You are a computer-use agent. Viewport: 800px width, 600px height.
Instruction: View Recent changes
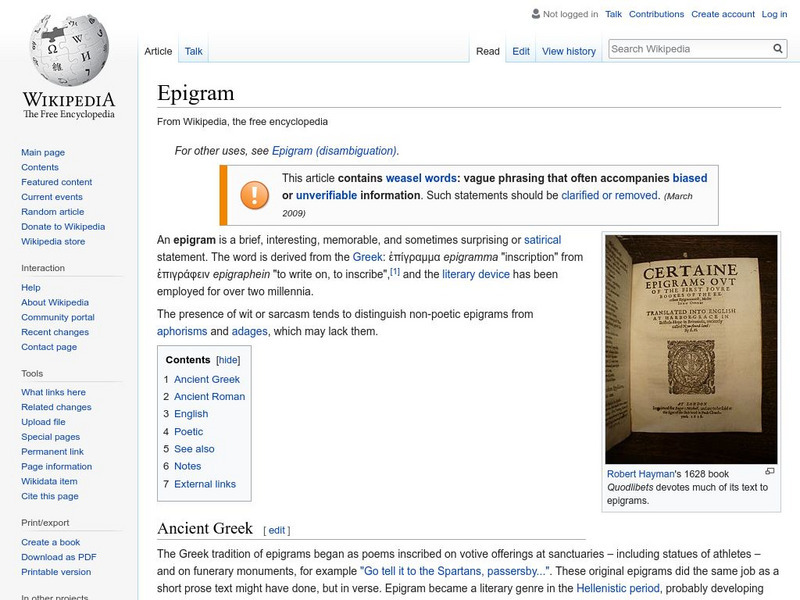[55, 332]
